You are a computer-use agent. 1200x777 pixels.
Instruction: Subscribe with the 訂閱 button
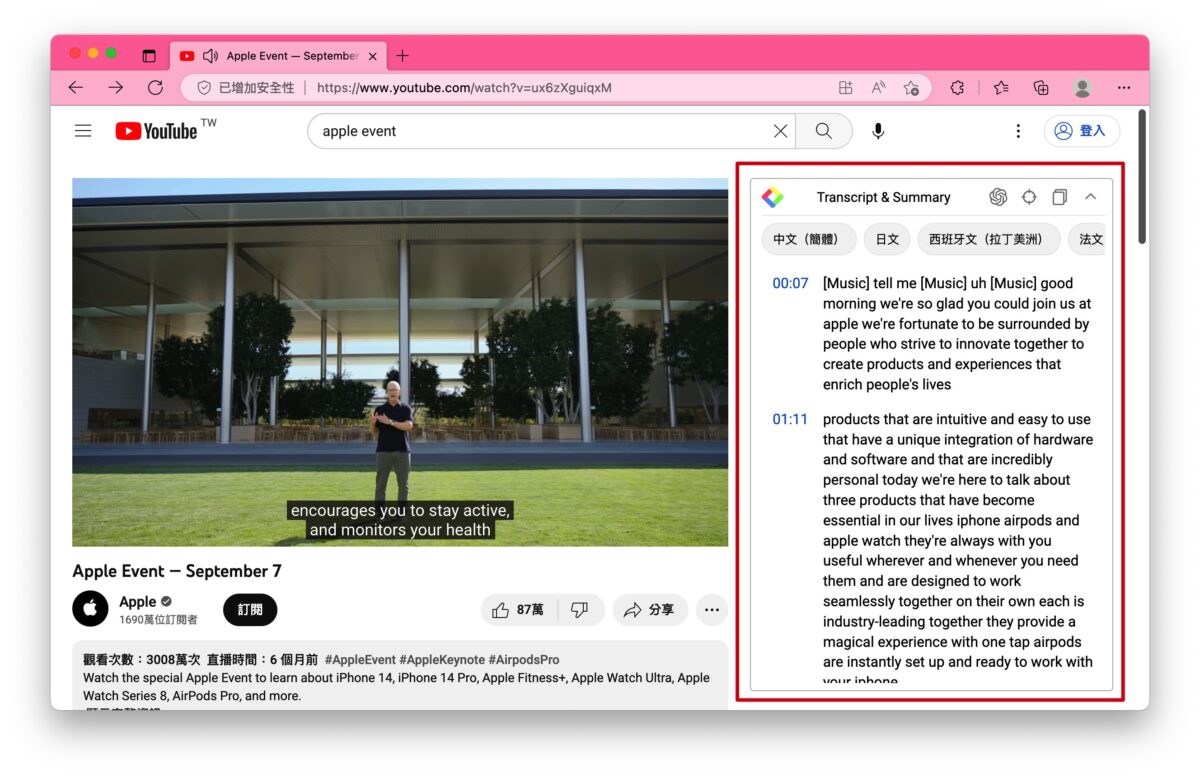250,609
